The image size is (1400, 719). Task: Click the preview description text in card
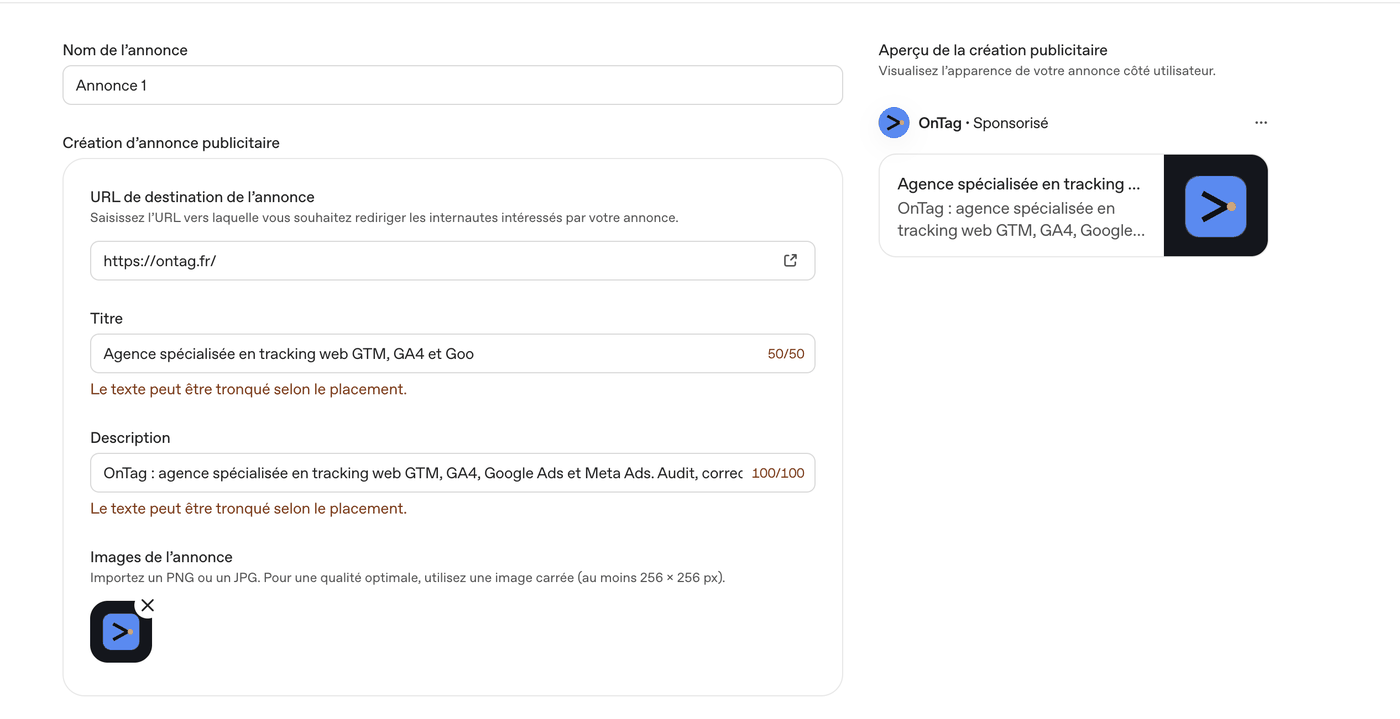[1021, 219]
